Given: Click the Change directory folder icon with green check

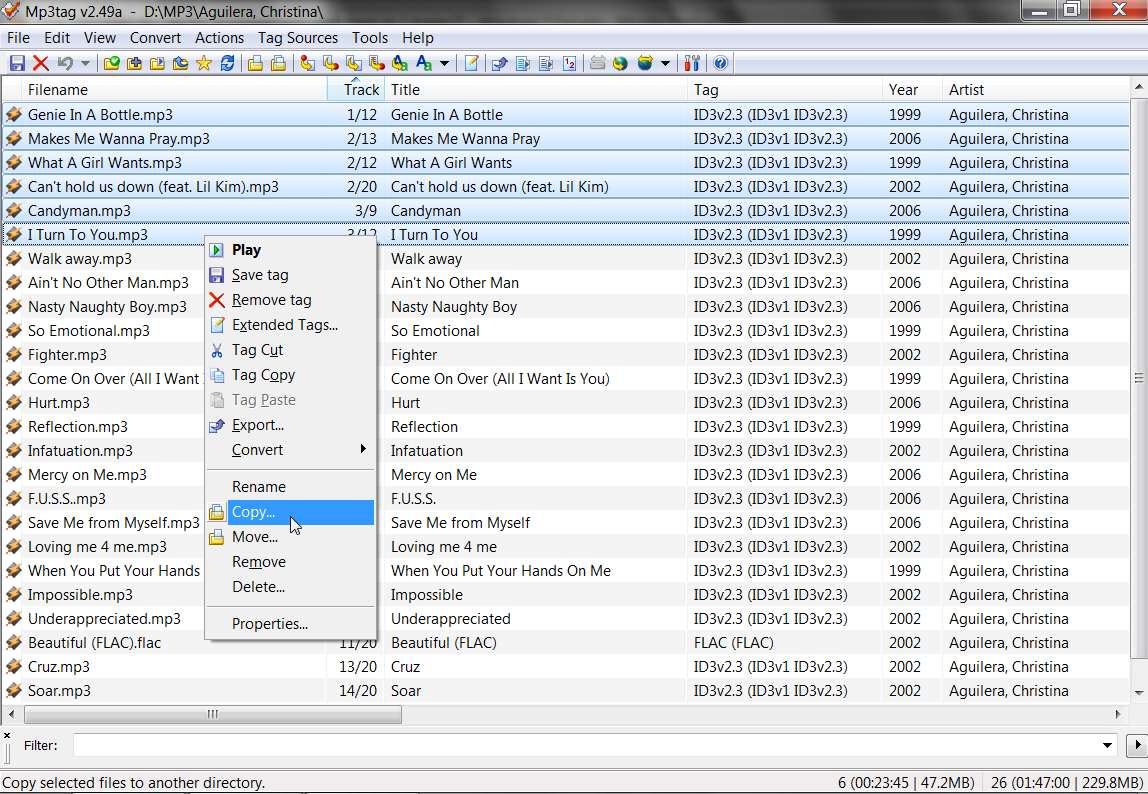Looking at the screenshot, I should (x=111, y=64).
